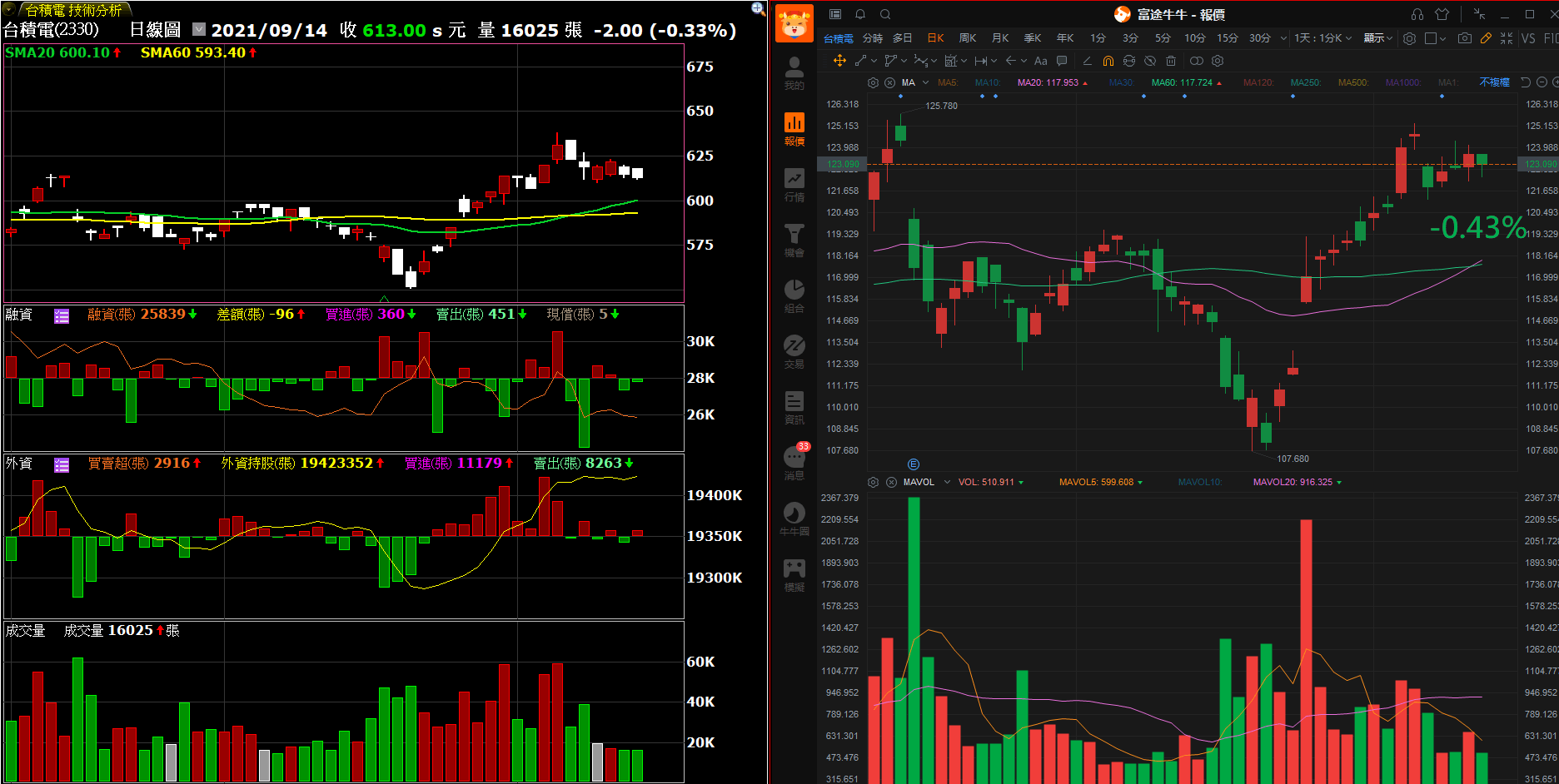Open 融資 panel purple list icon
This screenshot has width=1559, height=784.
tap(62, 315)
